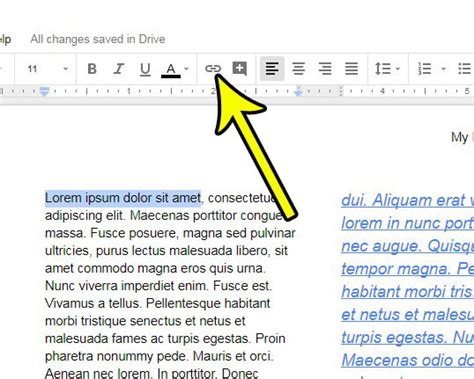Open the linked text 'Maecenas odio do'
The width and height of the screenshot is (474, 379).
point(407,360)
